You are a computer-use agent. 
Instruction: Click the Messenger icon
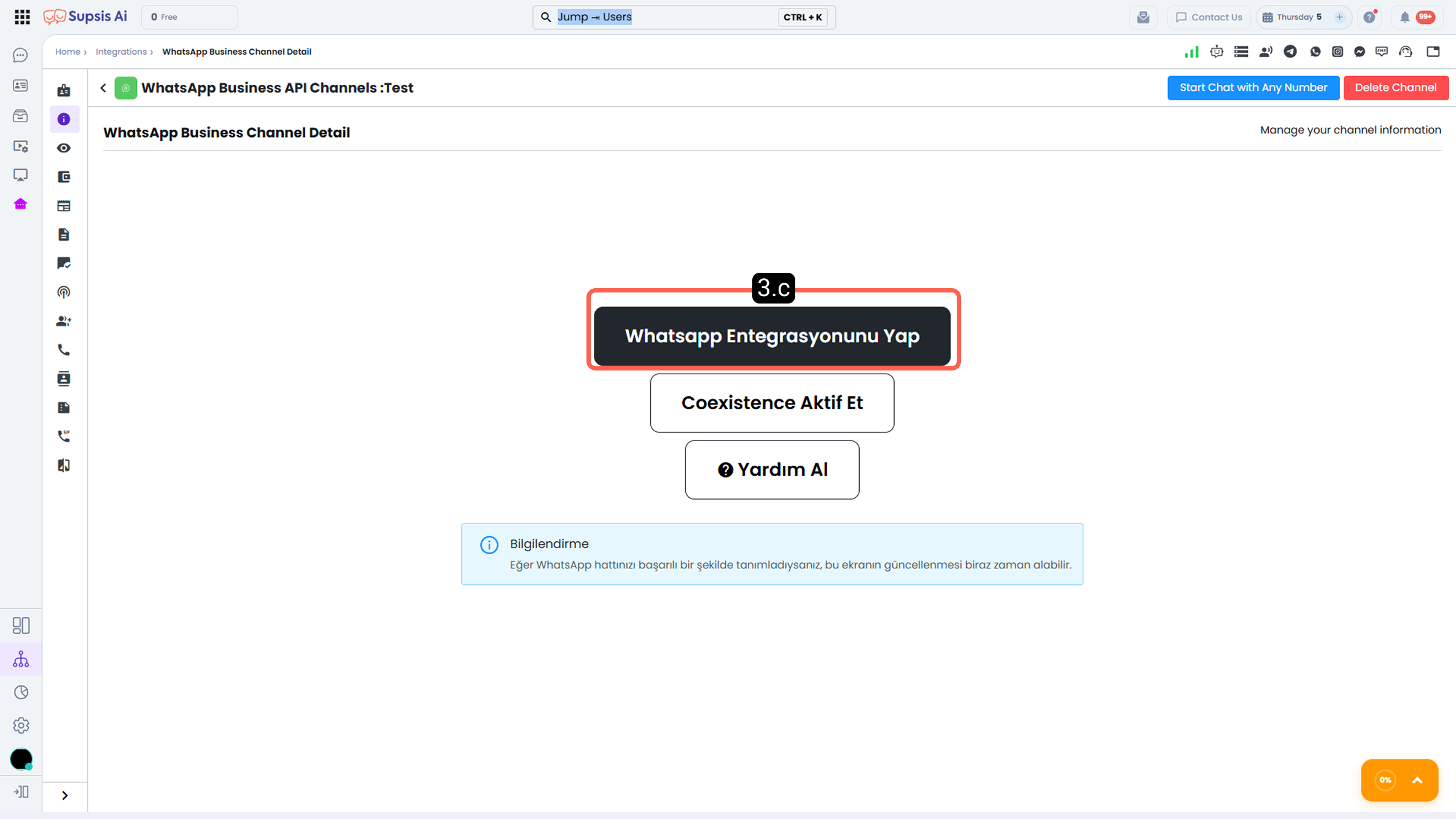pos(1360,52)
